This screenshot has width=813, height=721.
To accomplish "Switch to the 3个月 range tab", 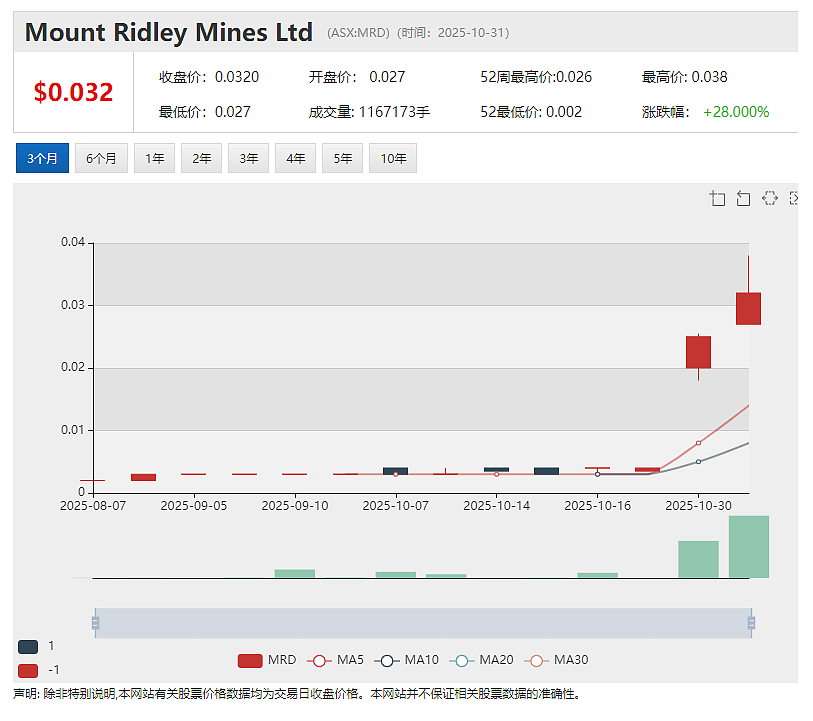I will point(43,158).
